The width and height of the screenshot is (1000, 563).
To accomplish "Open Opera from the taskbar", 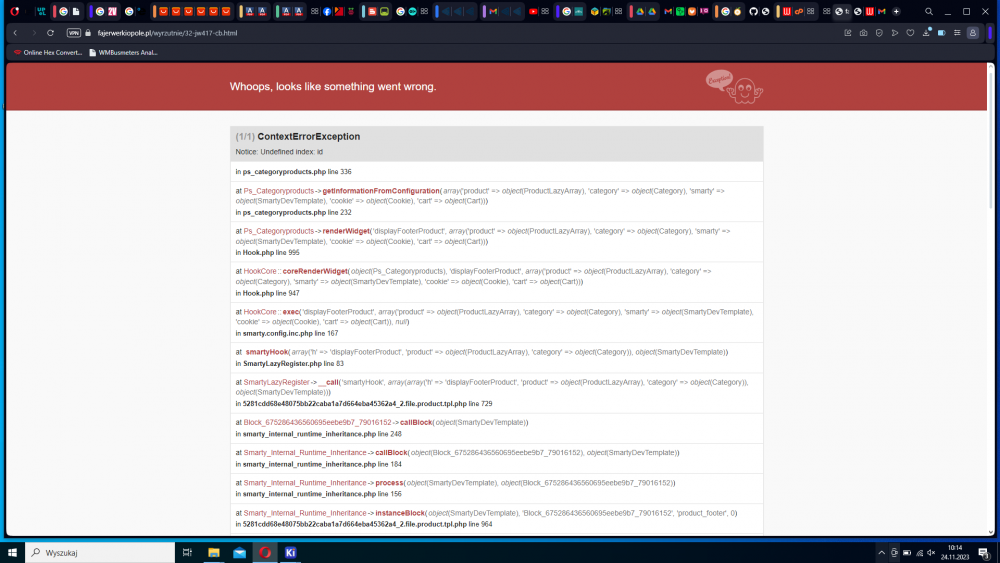I will pyautogui.click(x=265, y=553).
